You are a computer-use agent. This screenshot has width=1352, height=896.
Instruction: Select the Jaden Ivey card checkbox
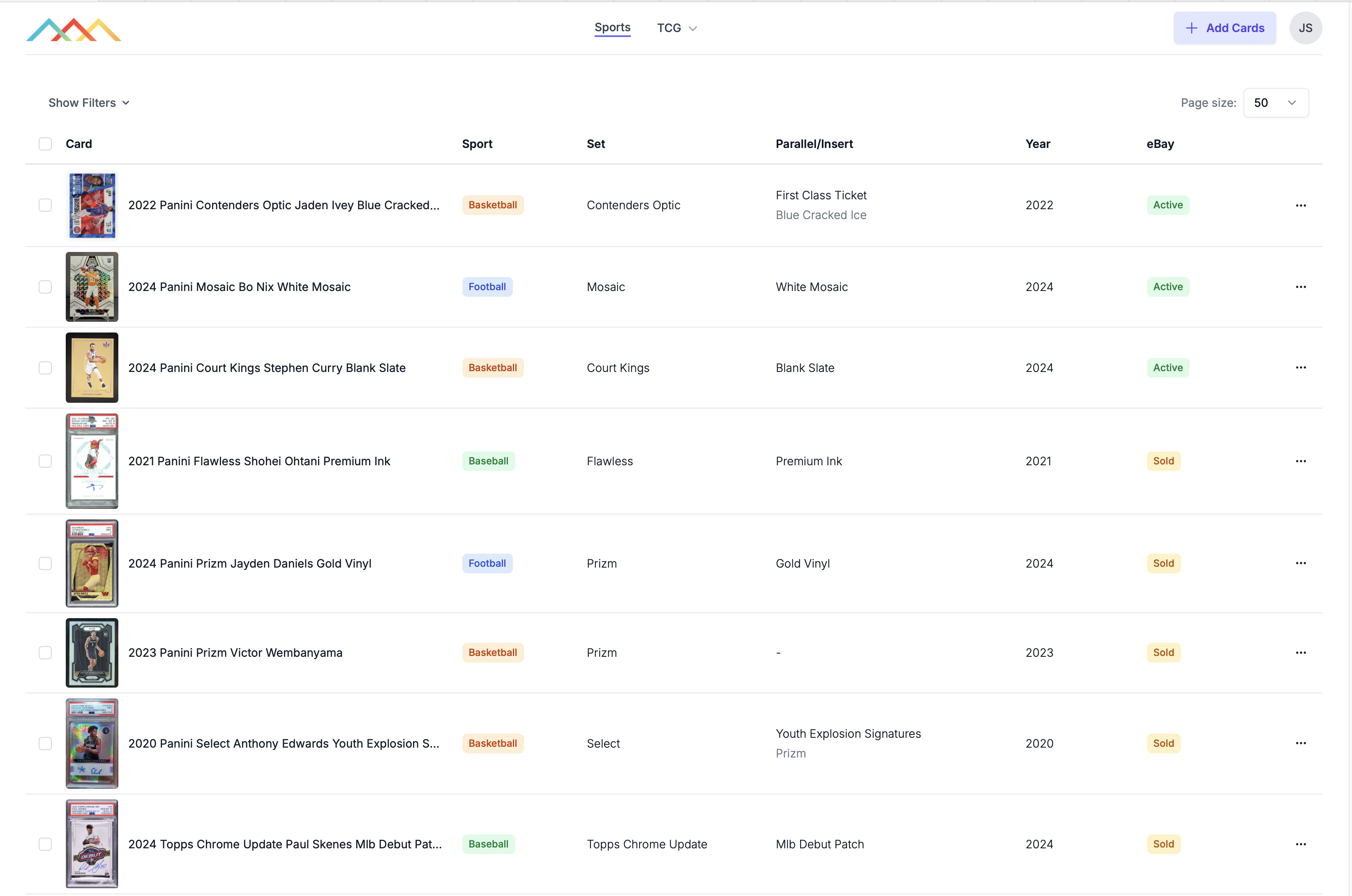click(x=45, y=205)
